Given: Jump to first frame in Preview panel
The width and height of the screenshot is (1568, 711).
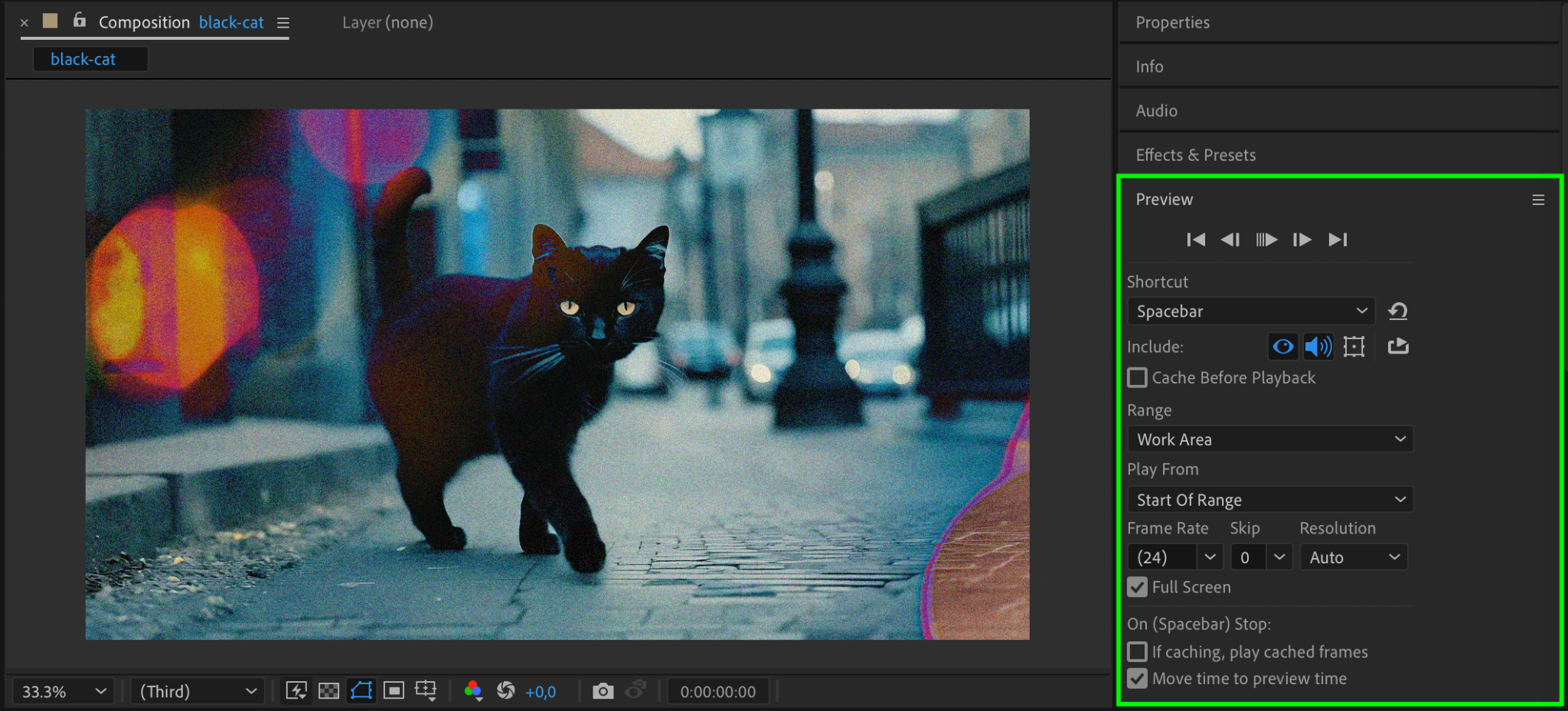Looking at the screenshot, I should tap(1196, 240).
